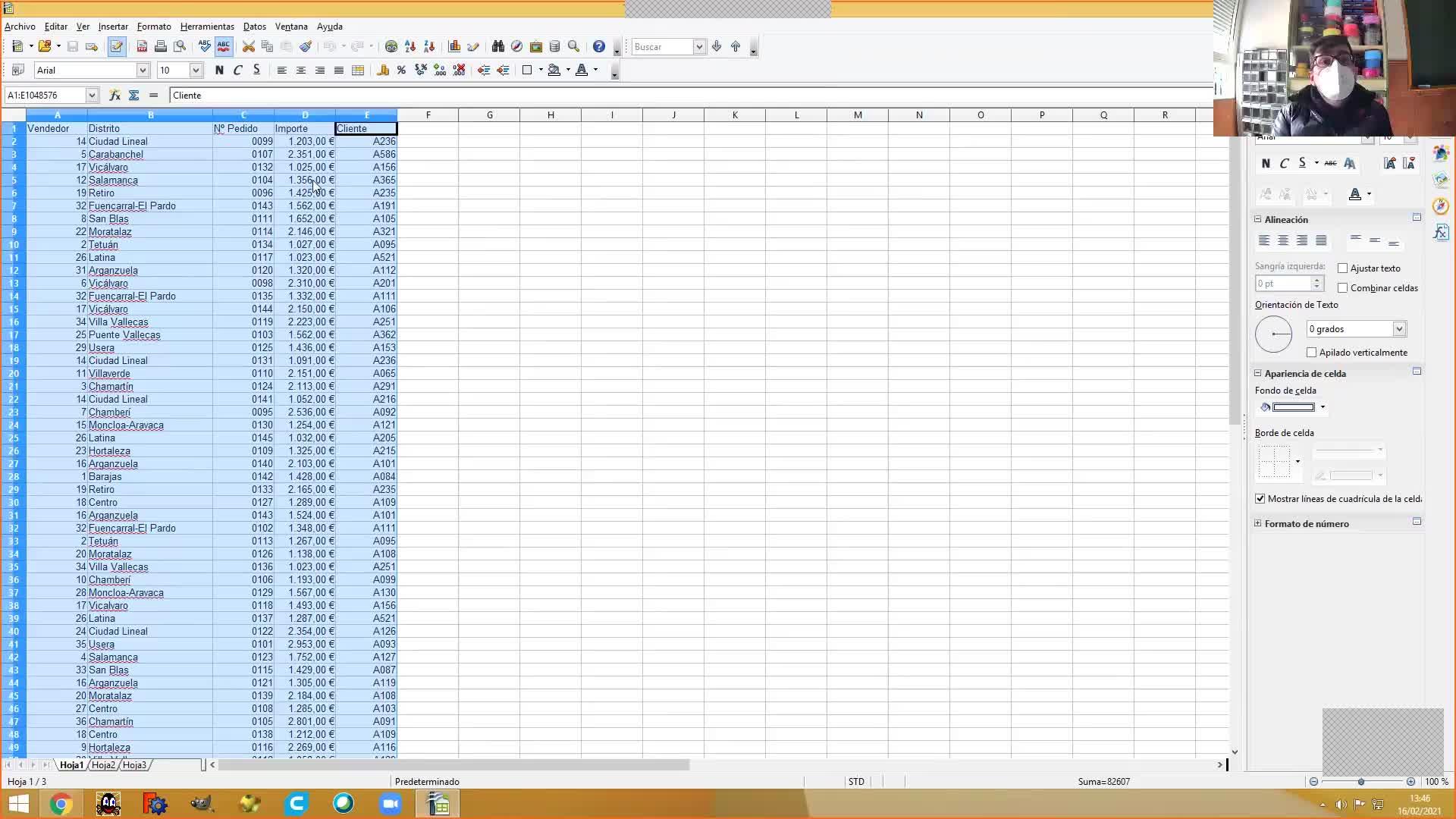
Task: Enable the Ajustar texto checkbox
Action: click(1343, 268)
